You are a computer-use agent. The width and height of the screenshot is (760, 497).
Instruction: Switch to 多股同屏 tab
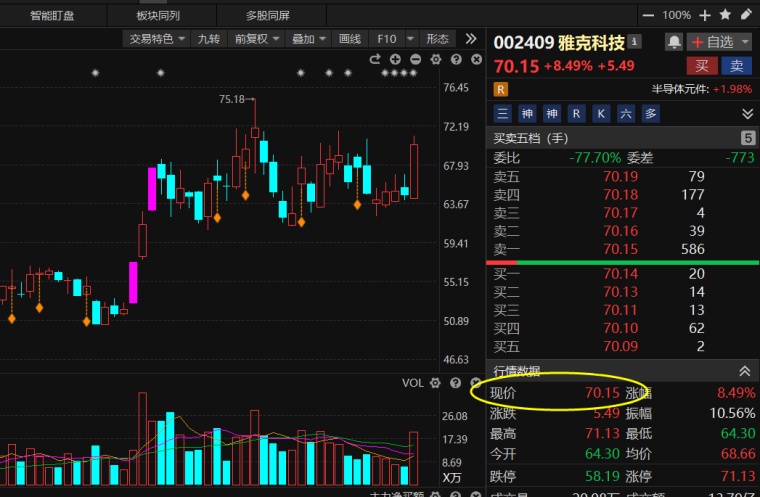click(x=268, y=16)
